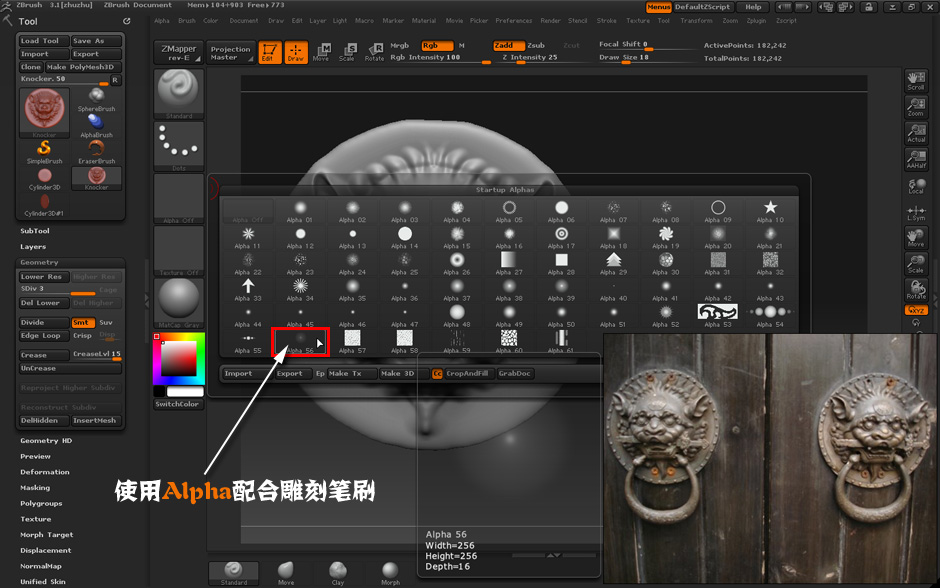
Task: Enable L.Sym local symmetry
Action: [915, 212]
